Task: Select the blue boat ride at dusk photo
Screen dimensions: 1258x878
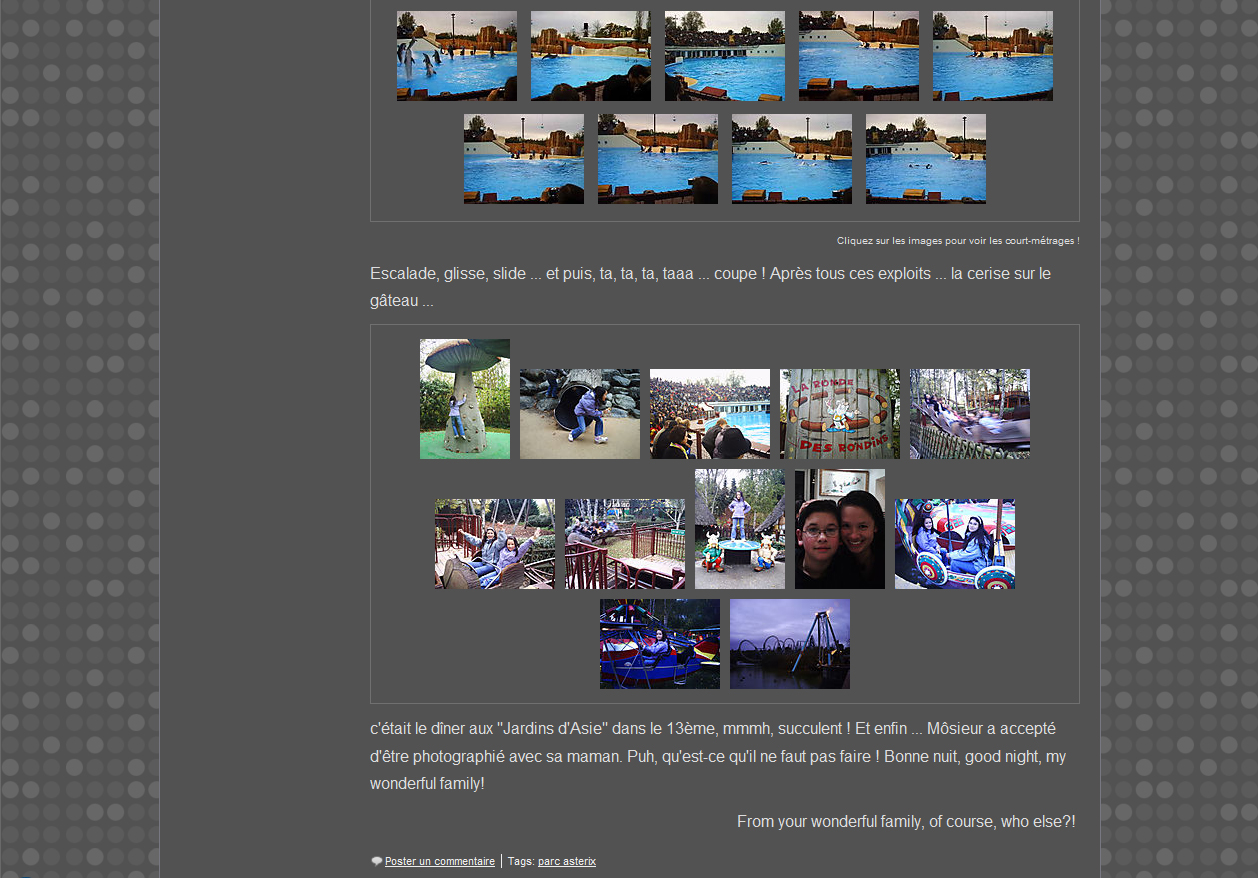Action: [x=659, y=644]
